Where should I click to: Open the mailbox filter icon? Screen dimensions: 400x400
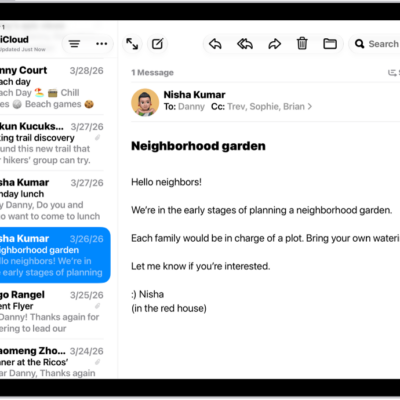point(74,44)
